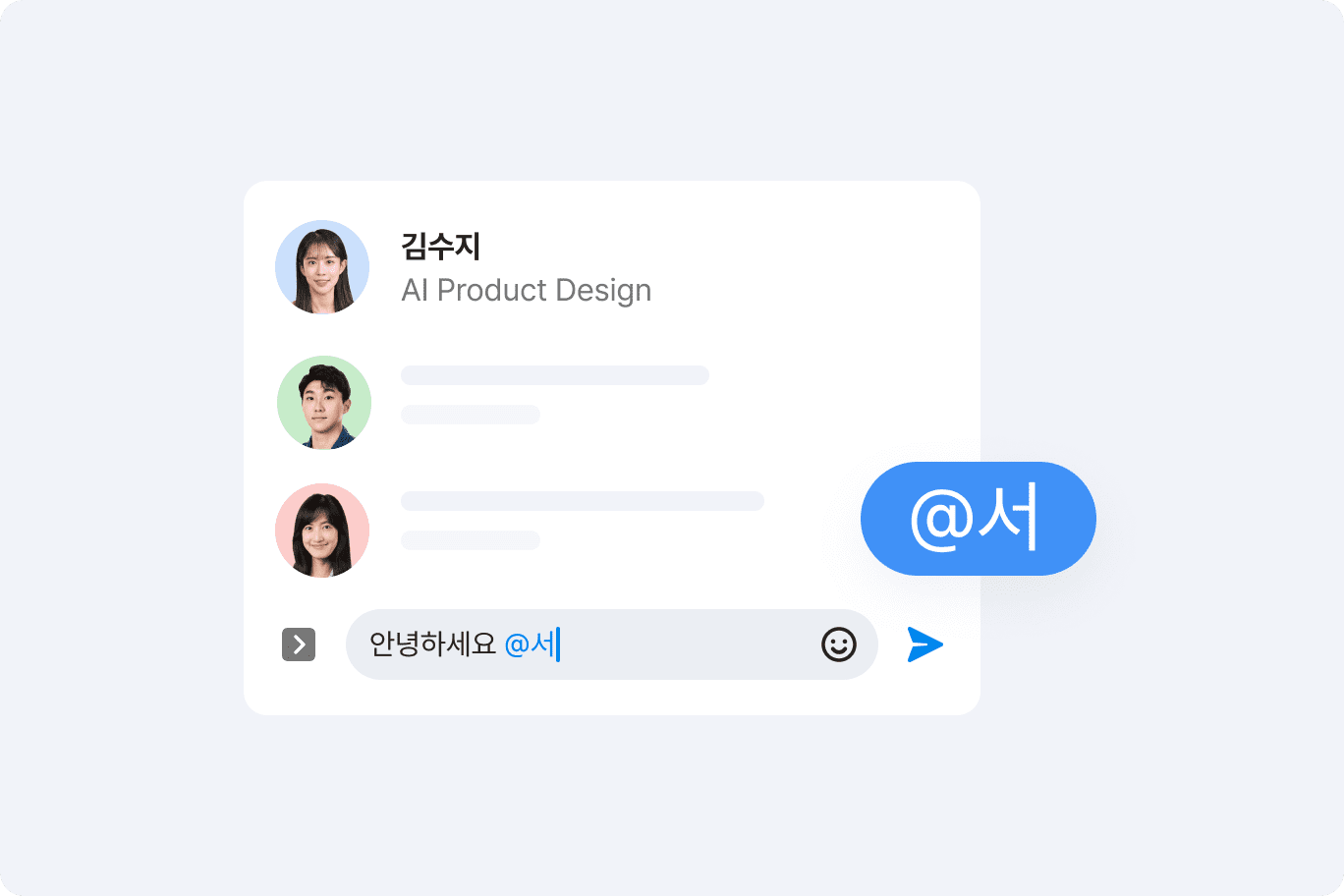Focus the message input field
1344x896 pixels.
point(612,644)
